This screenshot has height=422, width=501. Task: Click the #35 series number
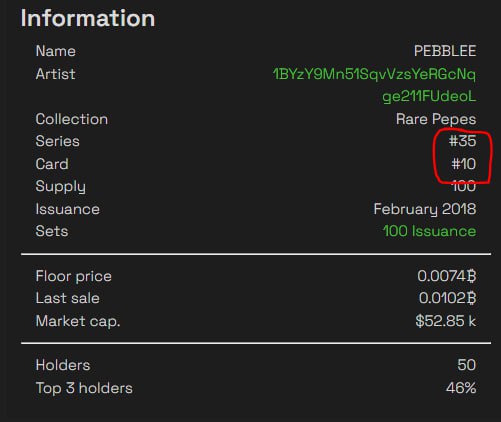(462, 141)
